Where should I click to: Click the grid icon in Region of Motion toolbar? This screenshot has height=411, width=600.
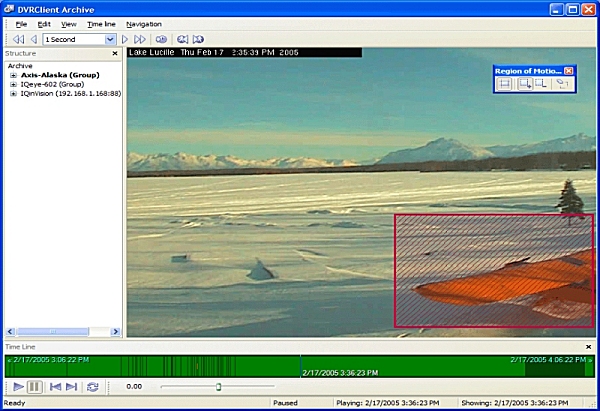[506, 84]
